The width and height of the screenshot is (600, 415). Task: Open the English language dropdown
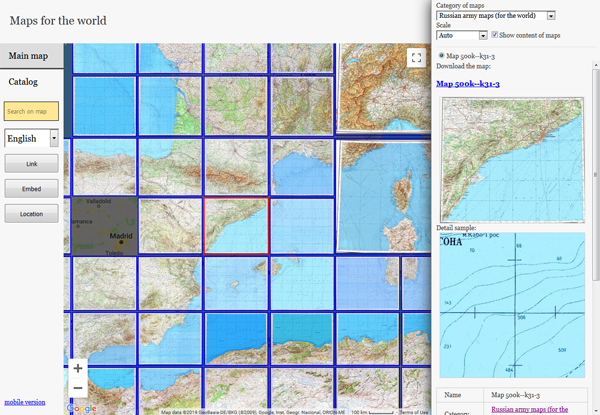32,139
